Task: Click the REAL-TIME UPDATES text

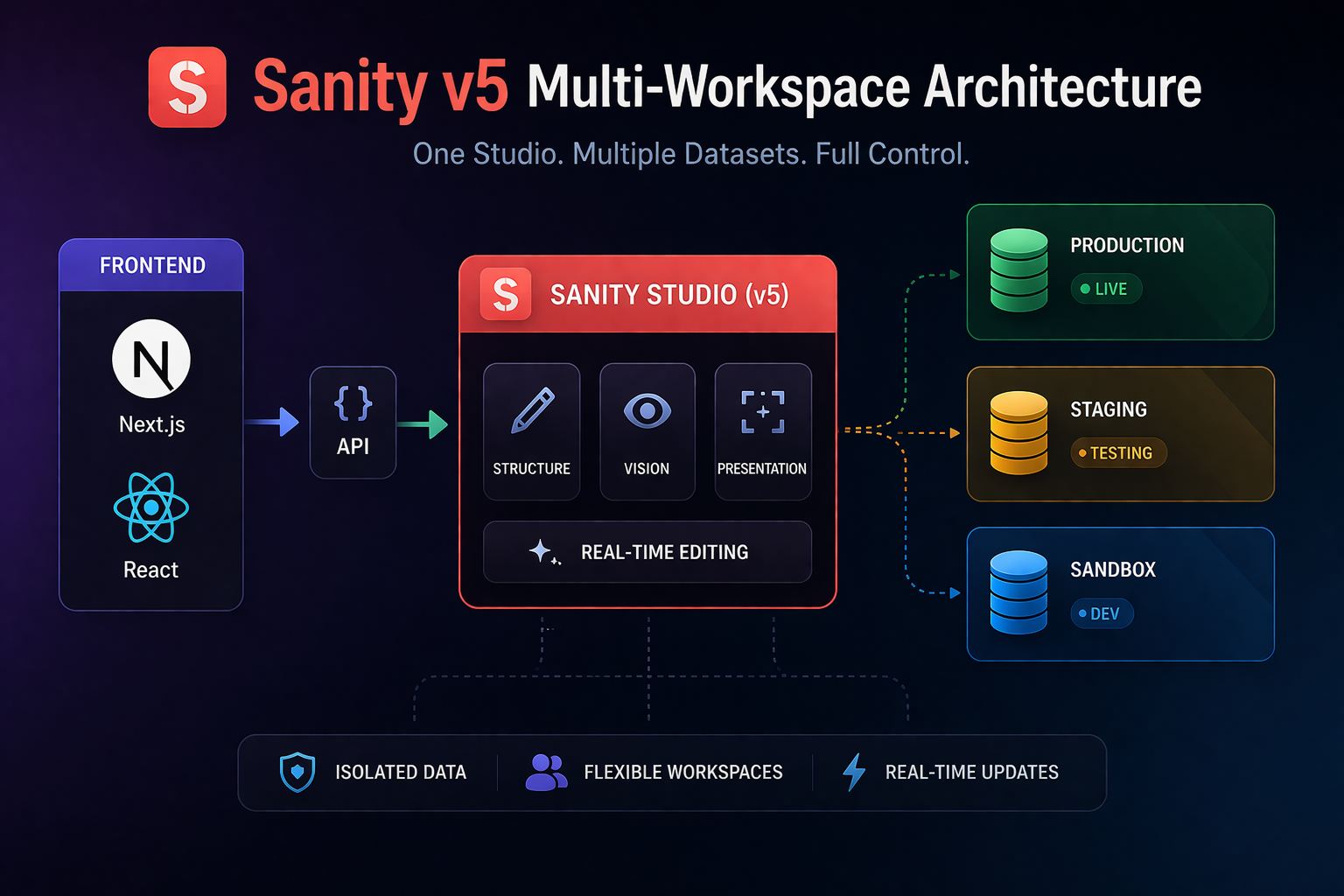Action: pyautogui.click(x=972, y=773)
